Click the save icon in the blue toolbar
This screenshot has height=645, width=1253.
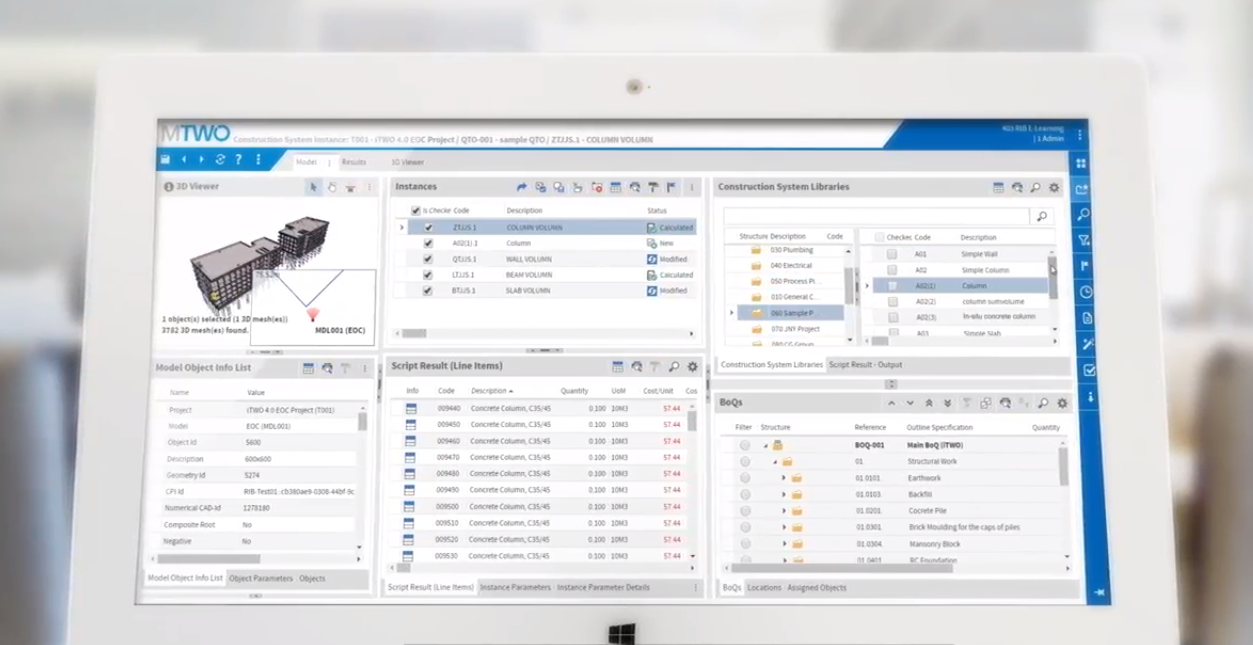pyautogui.click(x=166, y=160)
